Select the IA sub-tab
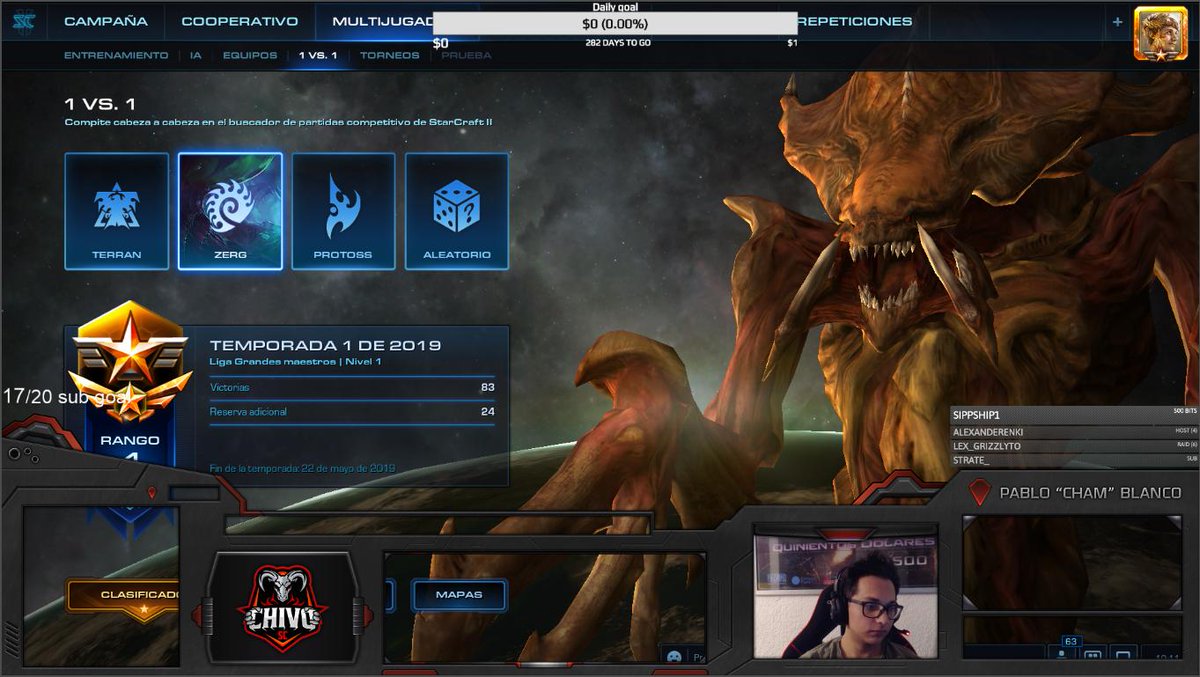Viewport: 1200px width, 677px height. pos(196,56)
